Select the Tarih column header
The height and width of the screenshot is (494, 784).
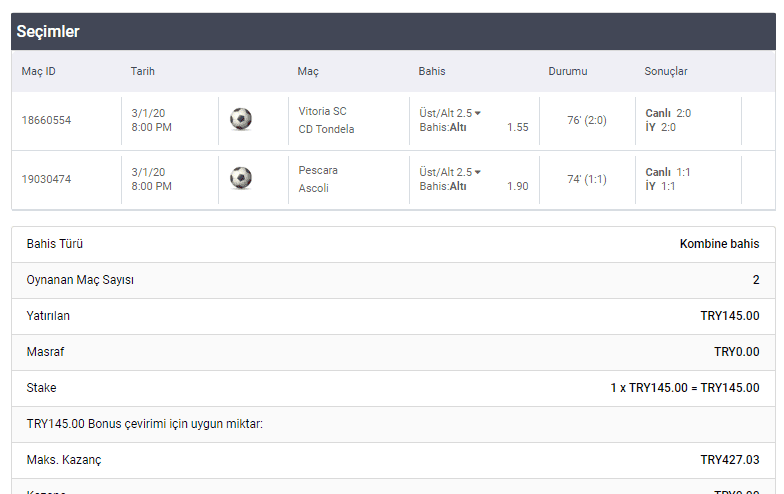142,71
